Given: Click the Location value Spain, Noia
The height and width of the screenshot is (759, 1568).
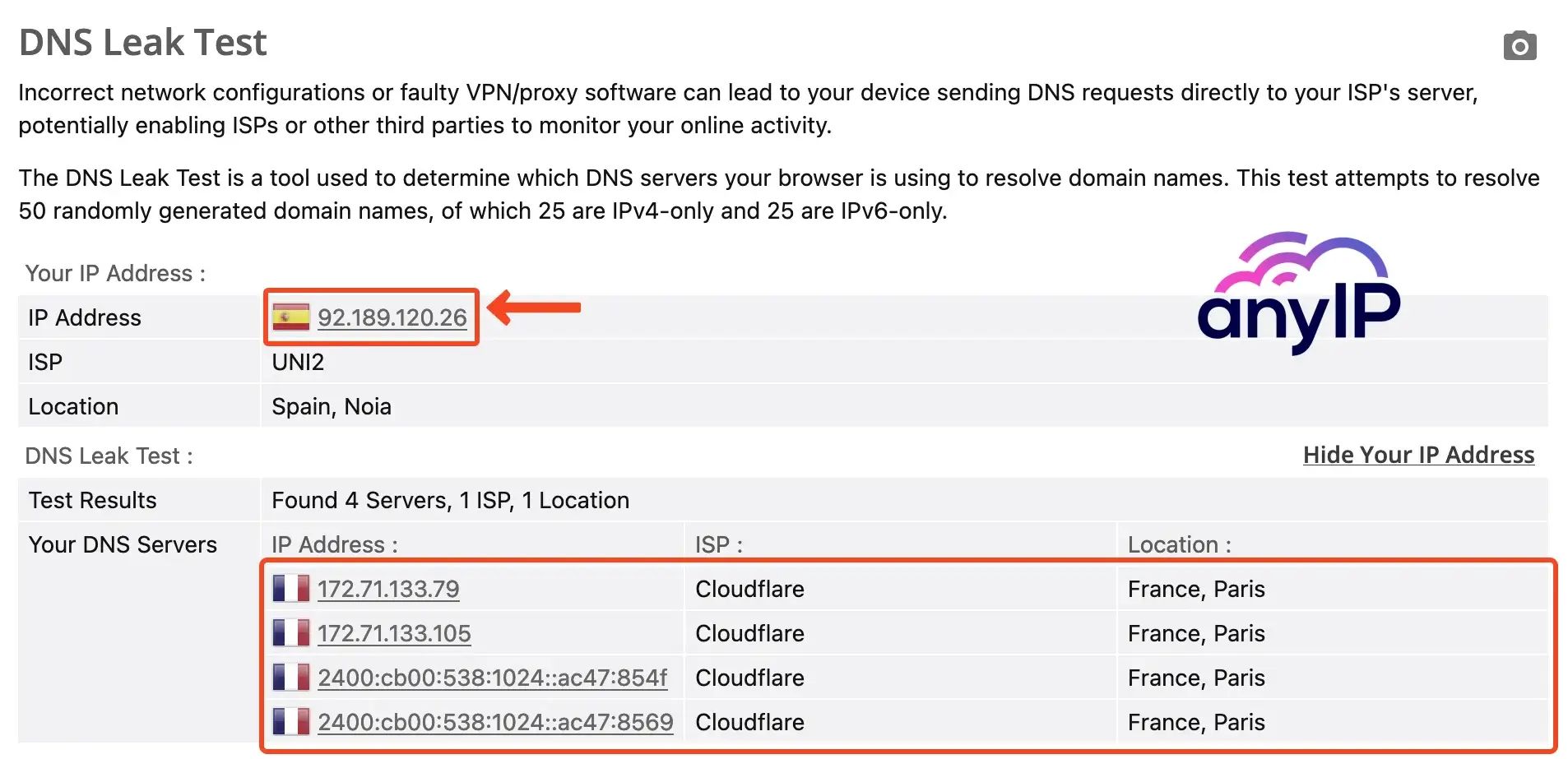Looking at the screenshot, I should coord(332,405).
